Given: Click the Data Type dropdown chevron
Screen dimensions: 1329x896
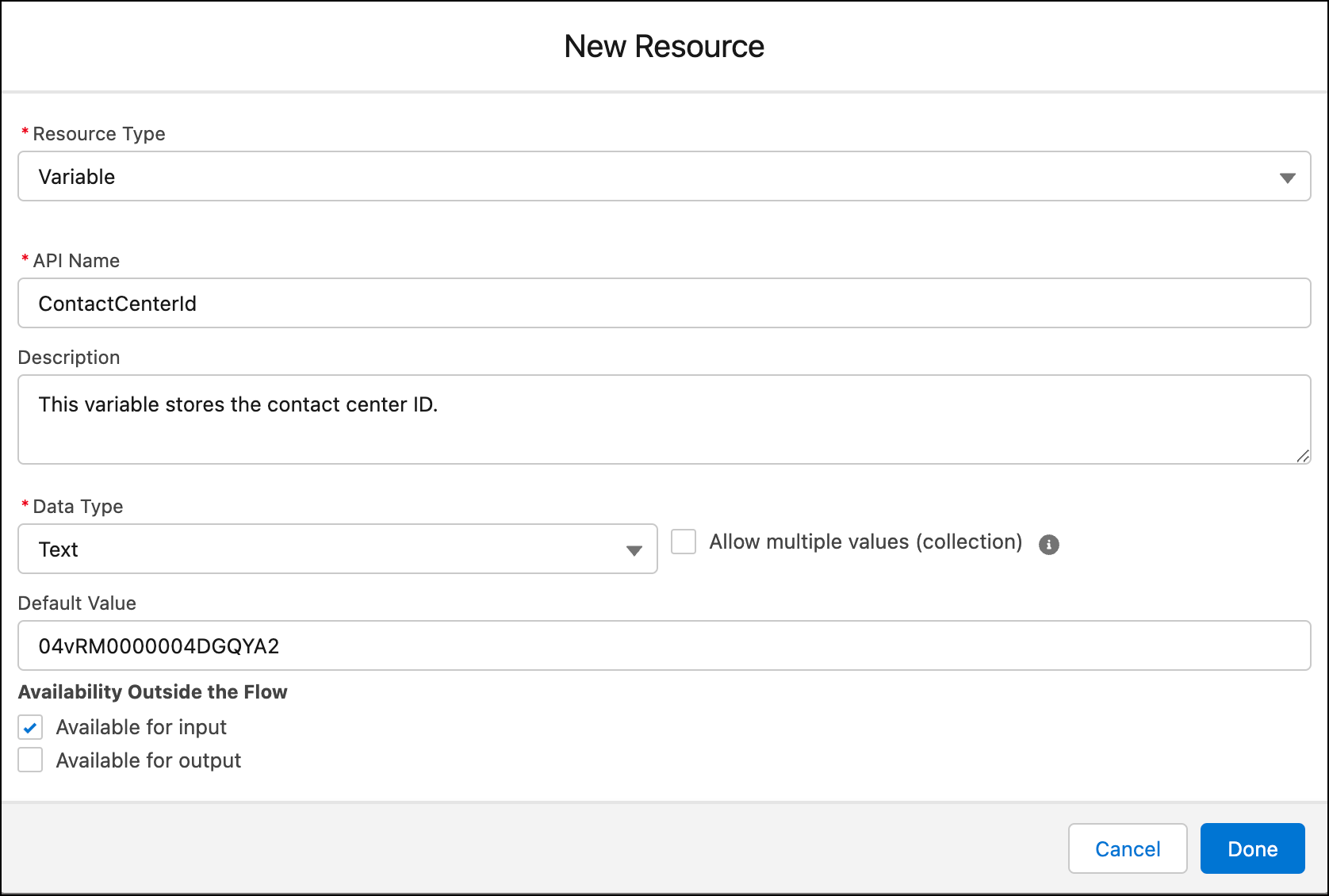Looking at the screenshot, I should point(633,549).
